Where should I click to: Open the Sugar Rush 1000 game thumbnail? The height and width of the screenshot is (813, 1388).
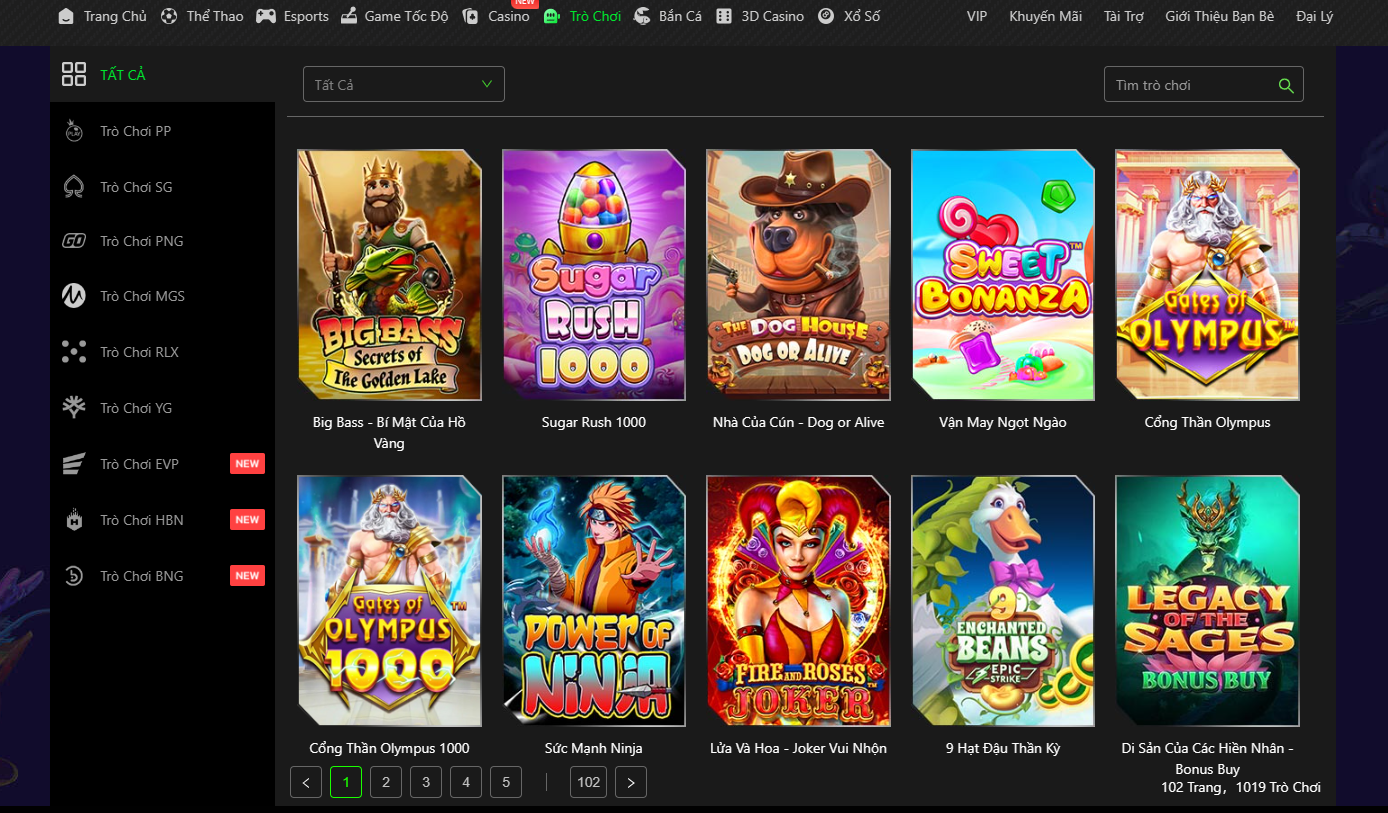[x=593, y=275]
